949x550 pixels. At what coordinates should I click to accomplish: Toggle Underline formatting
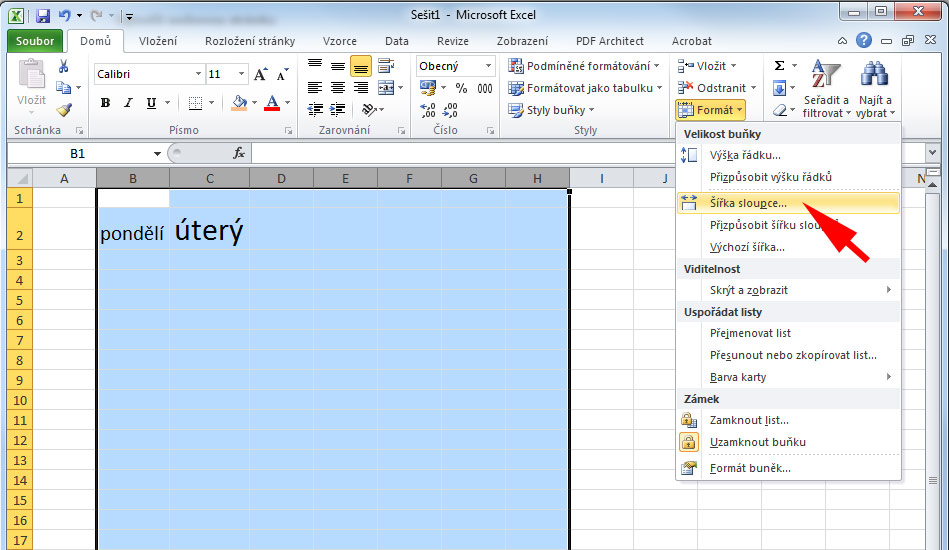(x=151, y=103)
